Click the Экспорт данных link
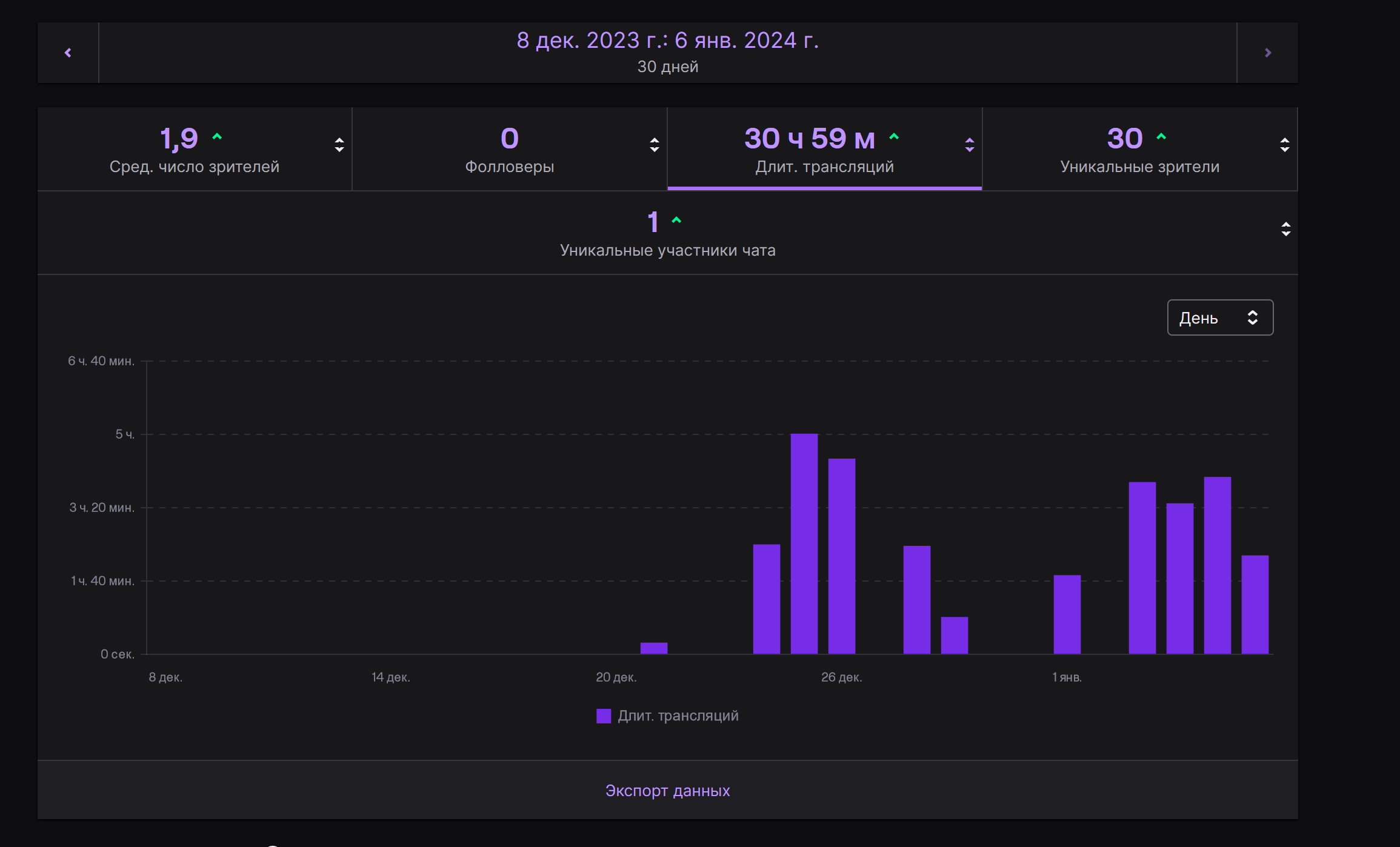The image size is (1400, 847). 667,791
